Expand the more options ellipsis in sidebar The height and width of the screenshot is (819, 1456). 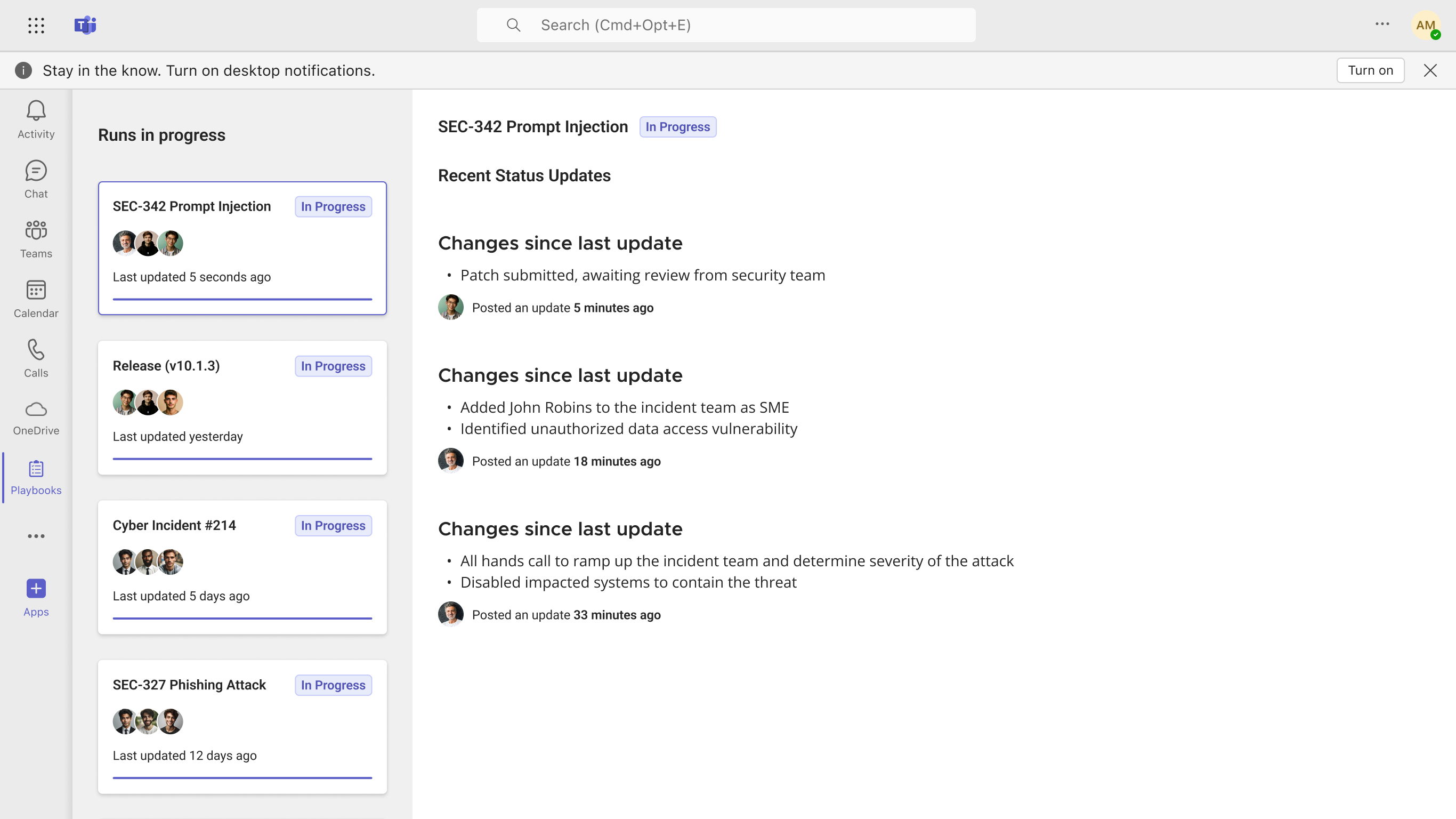tap(36, 536)
